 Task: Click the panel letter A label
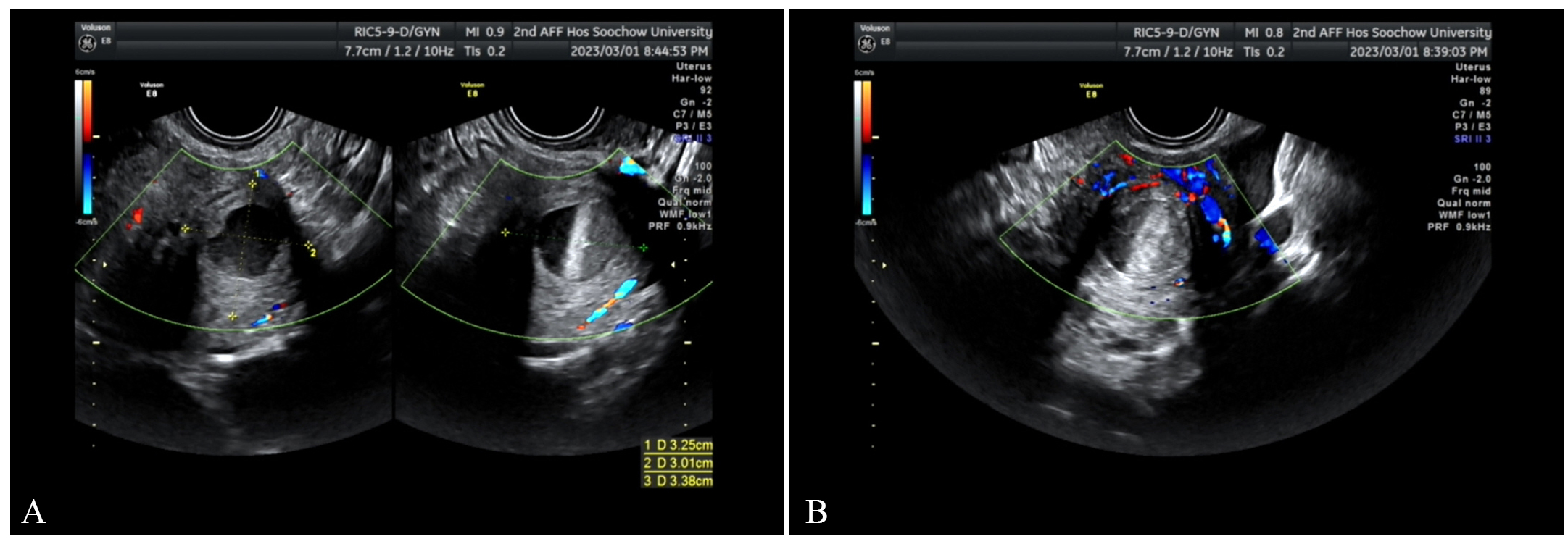click(x=33, y=511)
